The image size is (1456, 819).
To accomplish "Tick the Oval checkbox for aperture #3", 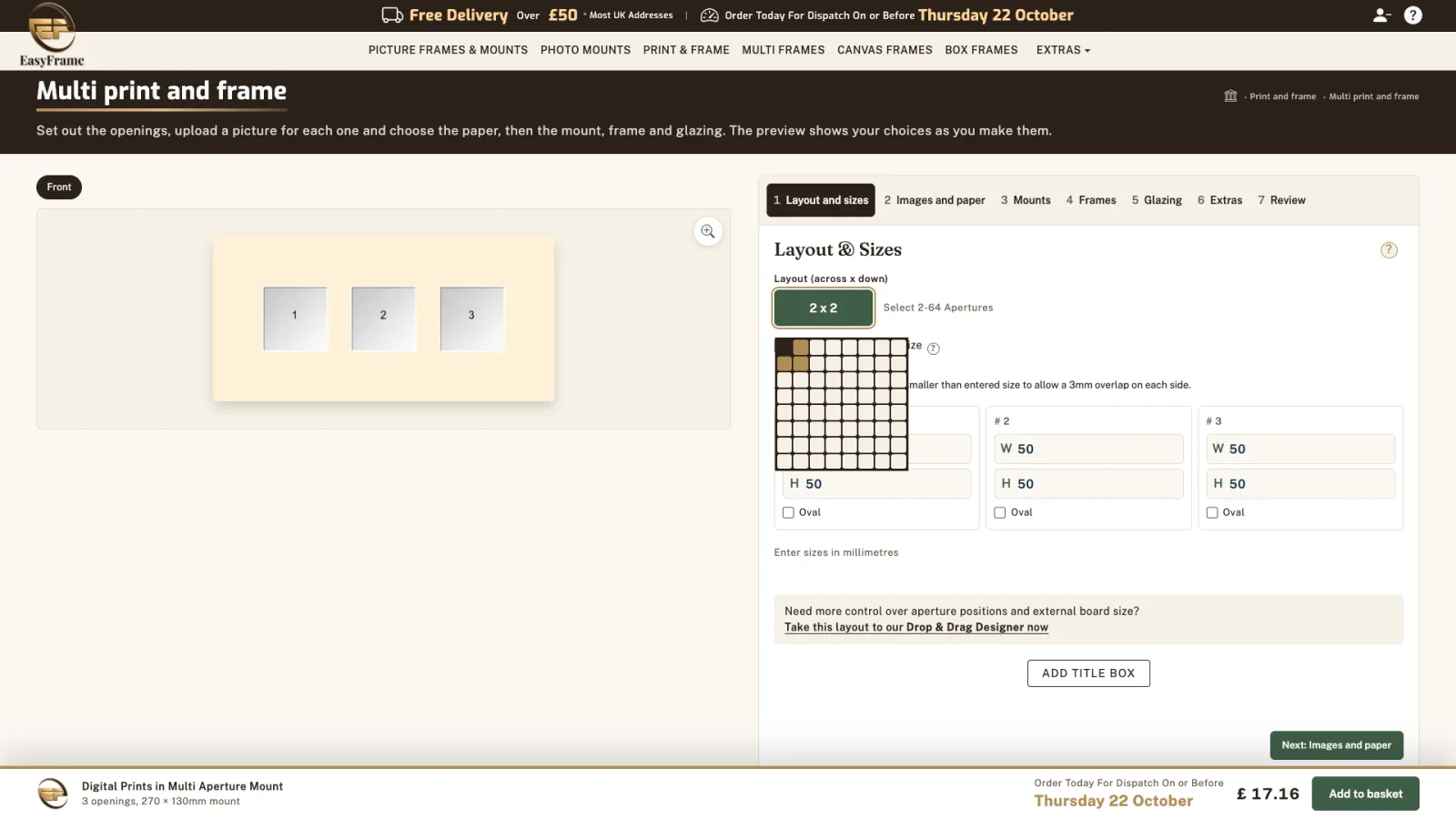I will coord(1212,512).
